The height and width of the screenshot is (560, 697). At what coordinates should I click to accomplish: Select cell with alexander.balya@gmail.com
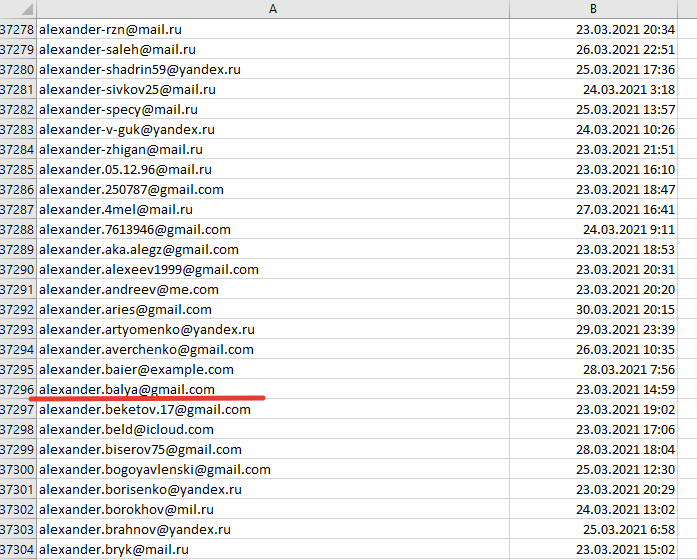tap(127, 390)
